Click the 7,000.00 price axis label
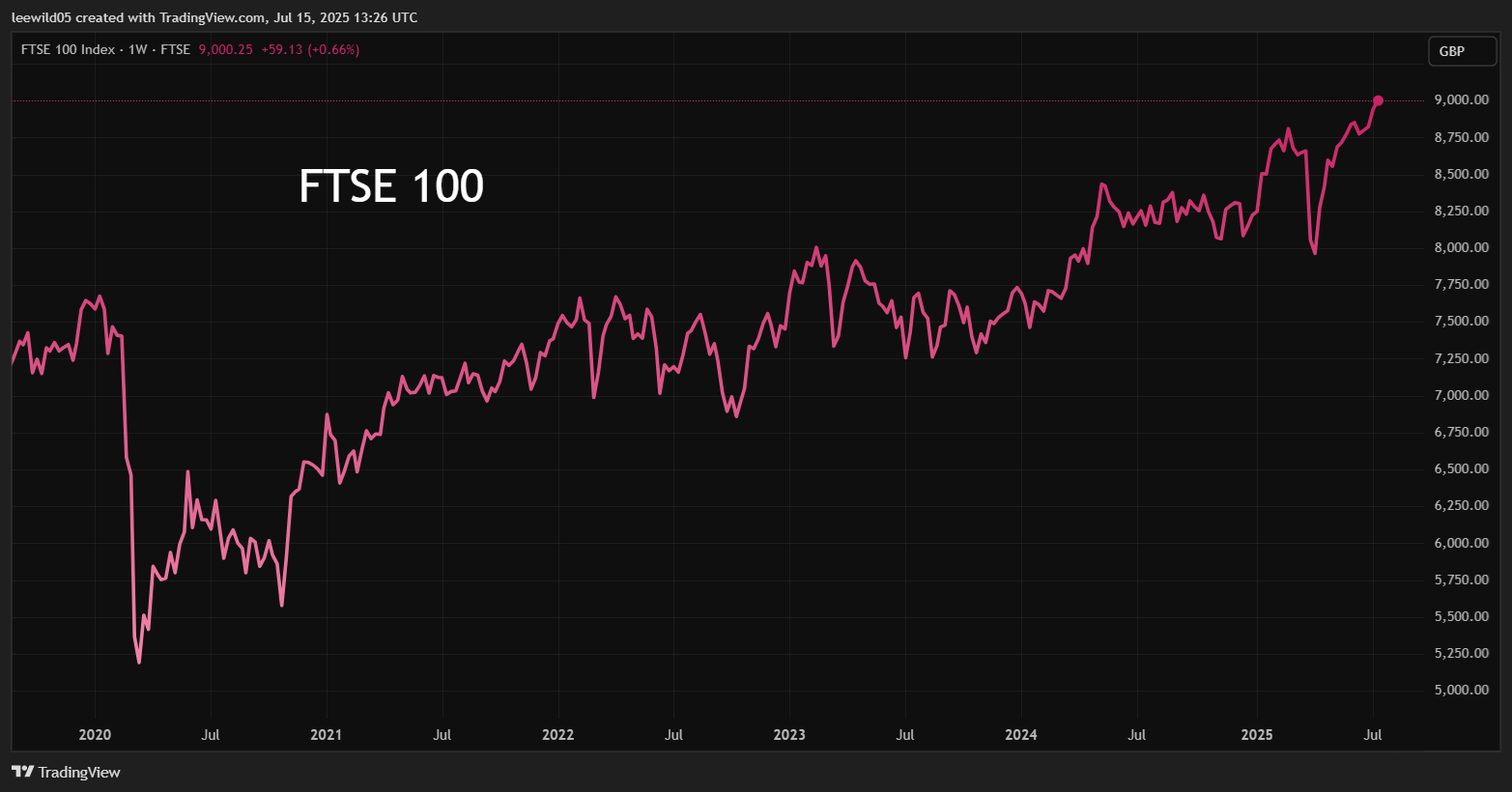1512x792 pixels. tap(1461, 395)
